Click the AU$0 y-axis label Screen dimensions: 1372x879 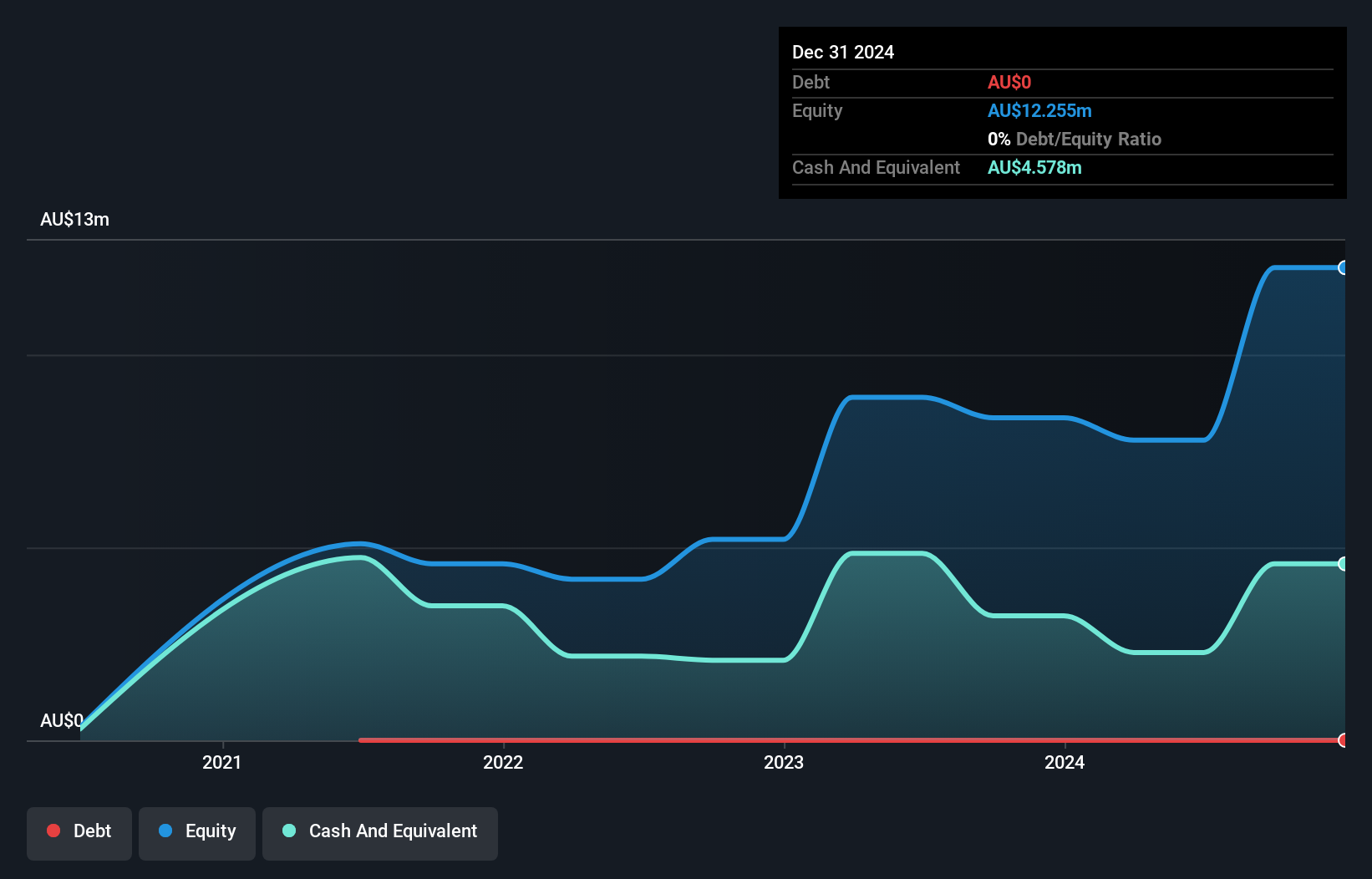point(62,720)
